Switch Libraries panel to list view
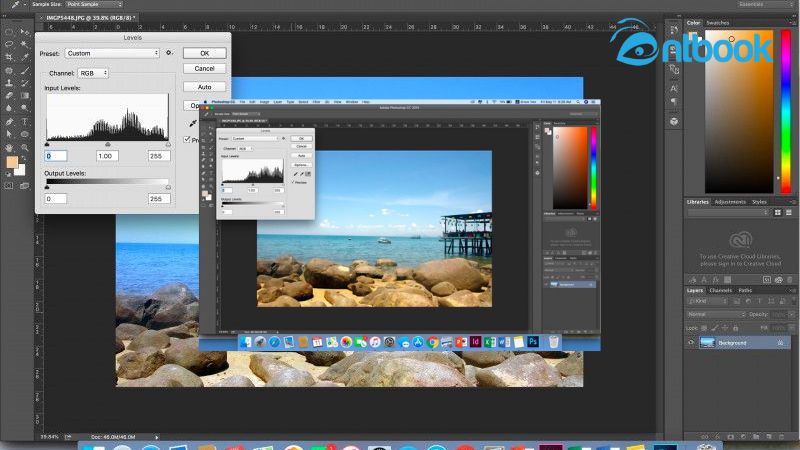 (x=789, y=212)
